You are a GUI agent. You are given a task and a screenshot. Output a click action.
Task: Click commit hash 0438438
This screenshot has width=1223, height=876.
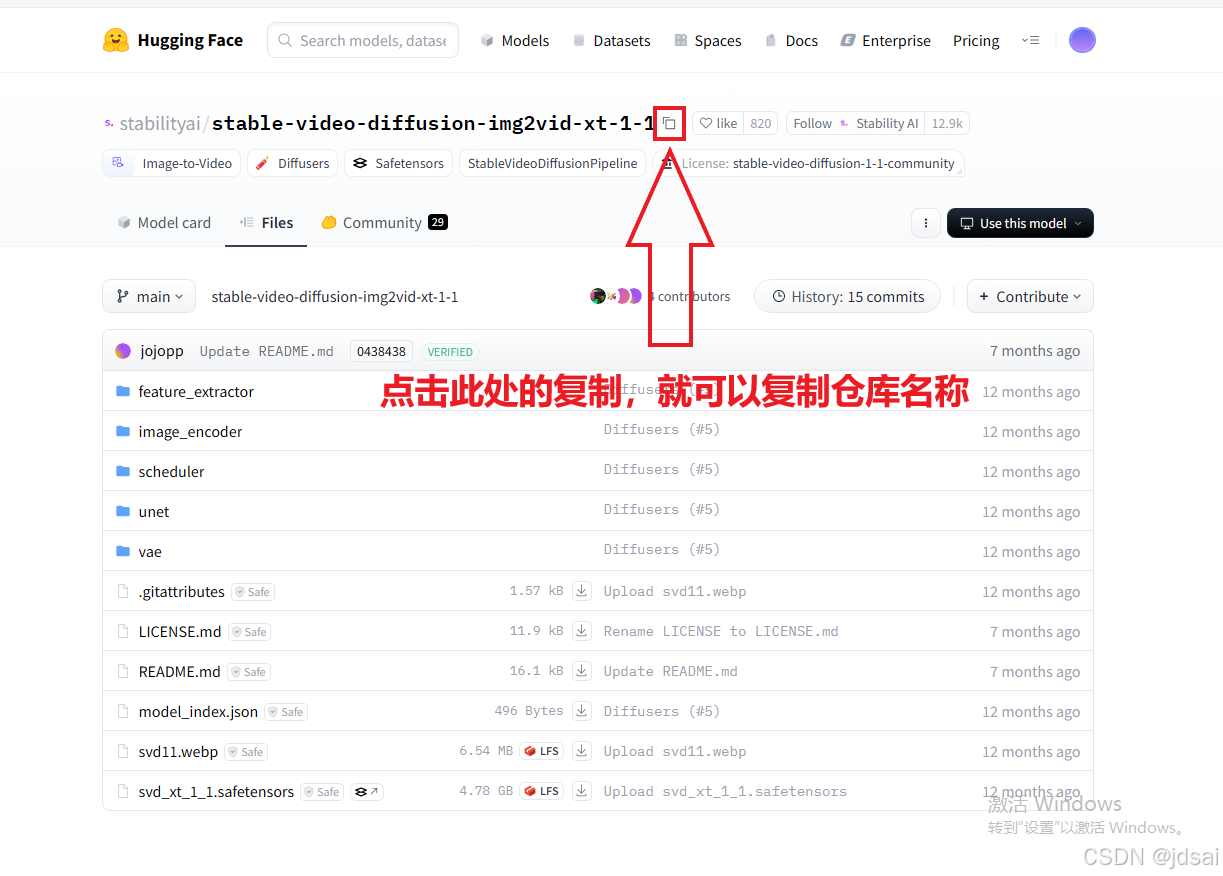[382, 351]
